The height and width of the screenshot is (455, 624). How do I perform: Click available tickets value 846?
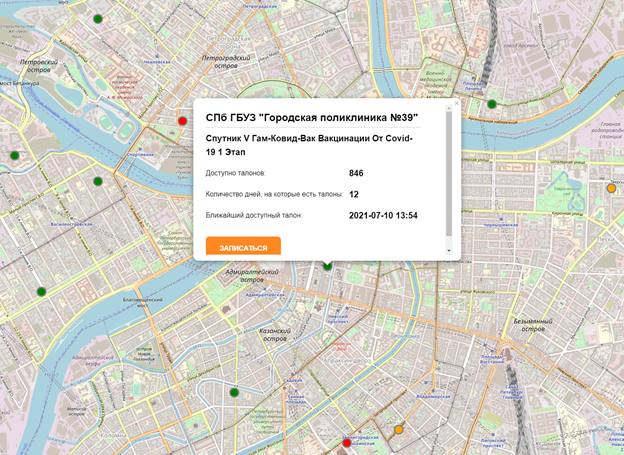tap(356, 173)
